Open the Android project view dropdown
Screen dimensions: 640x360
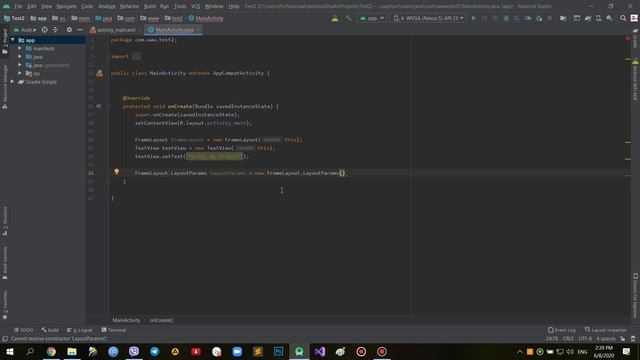click(x=25, y=30)
